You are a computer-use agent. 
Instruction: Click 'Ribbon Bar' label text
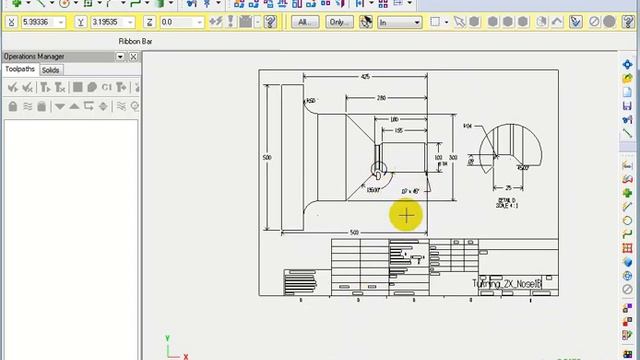(x=136, y=41)
